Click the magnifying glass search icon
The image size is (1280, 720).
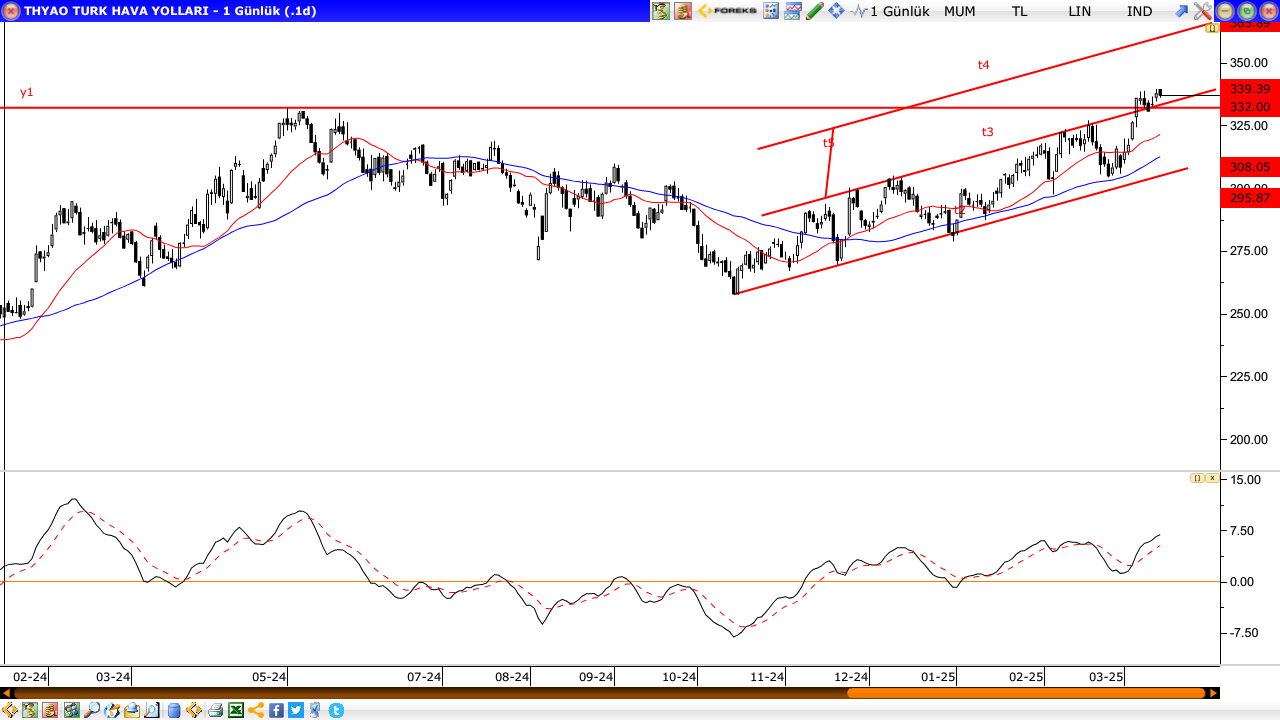(92, 710)
